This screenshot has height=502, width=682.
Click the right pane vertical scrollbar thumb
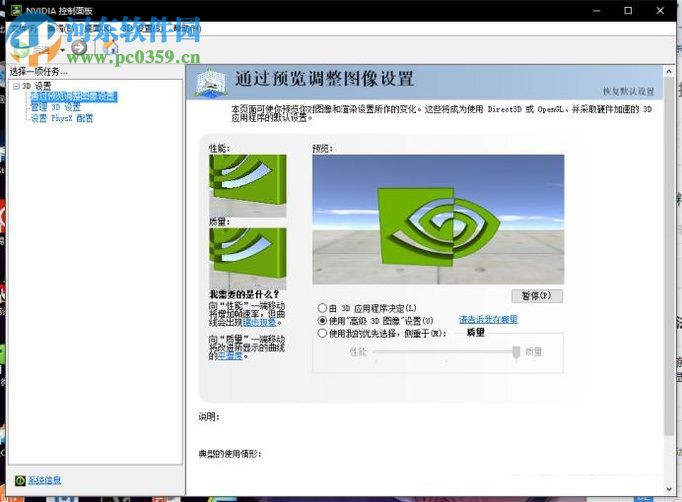(x=669, y=255)
